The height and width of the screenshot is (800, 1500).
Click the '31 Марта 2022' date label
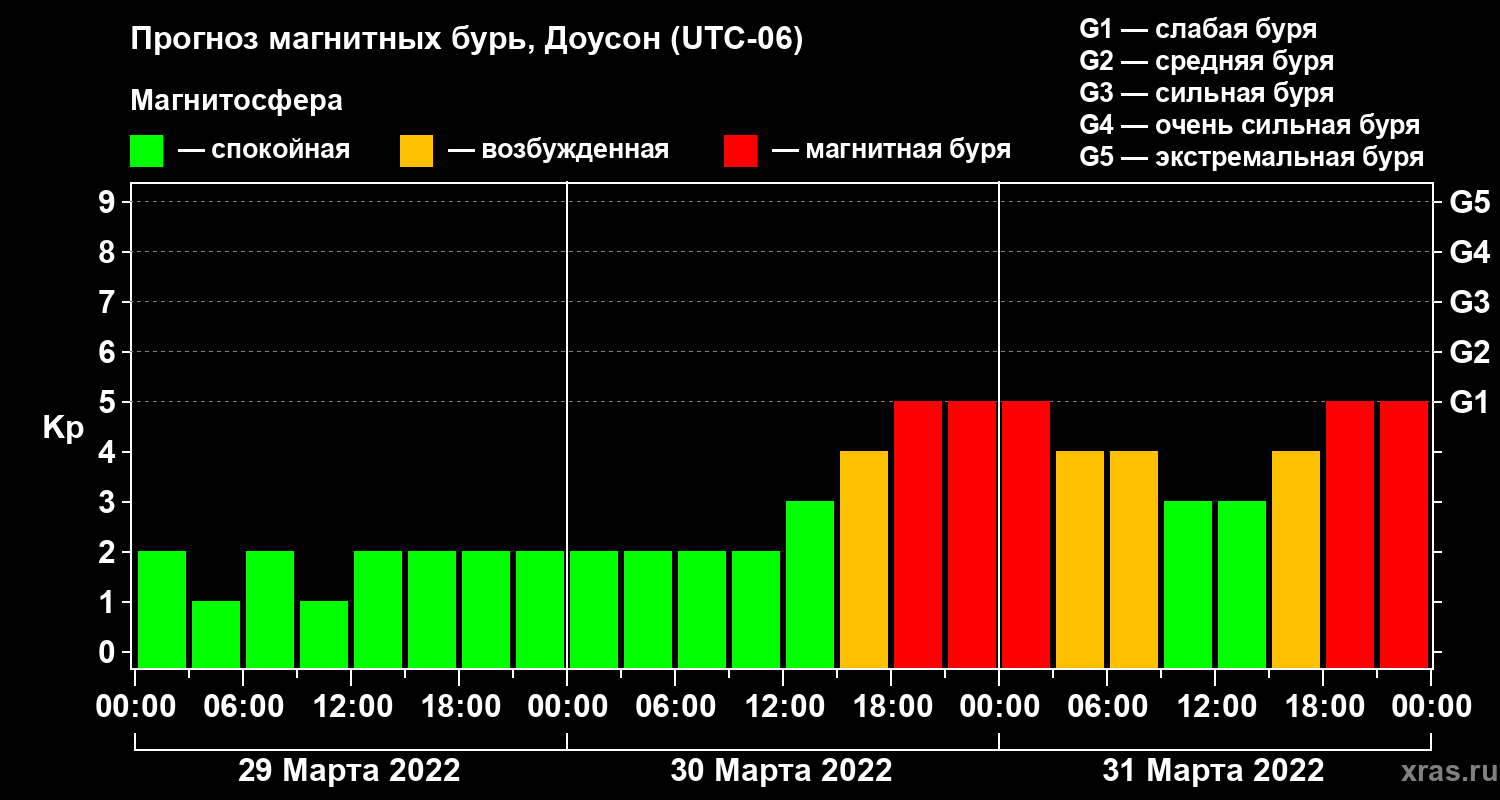(1213, 771)
